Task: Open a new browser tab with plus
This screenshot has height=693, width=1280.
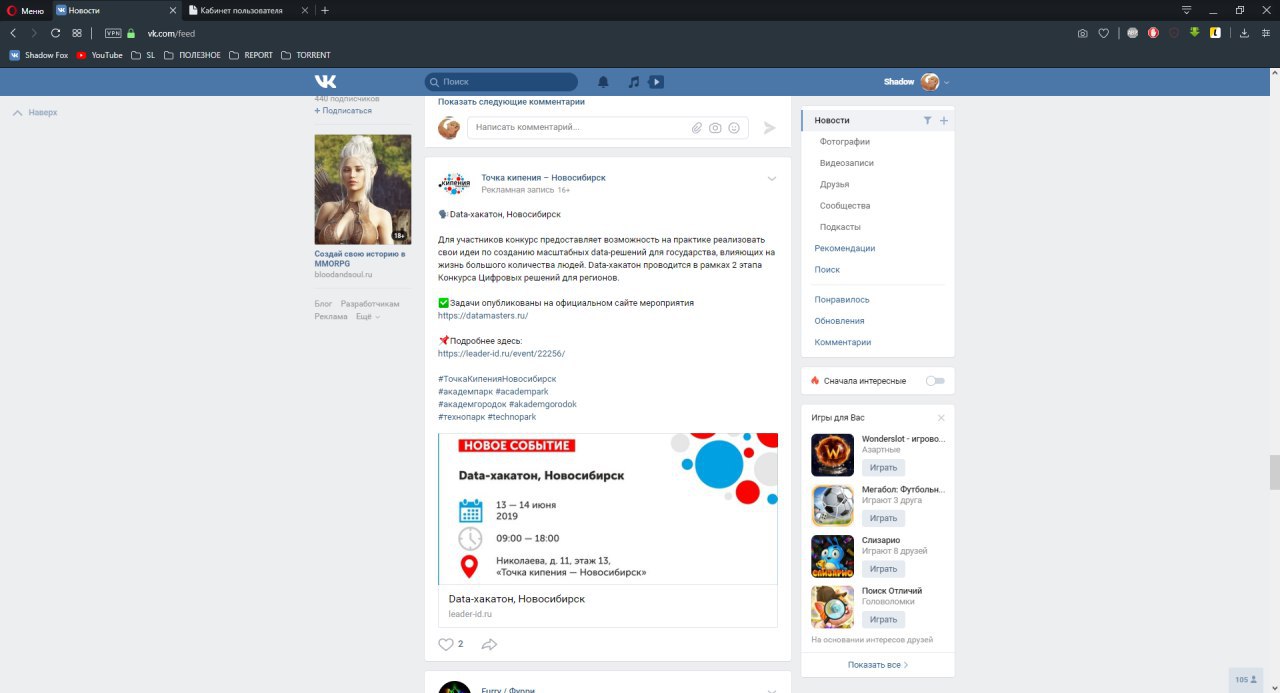Action: coord(325,10)
